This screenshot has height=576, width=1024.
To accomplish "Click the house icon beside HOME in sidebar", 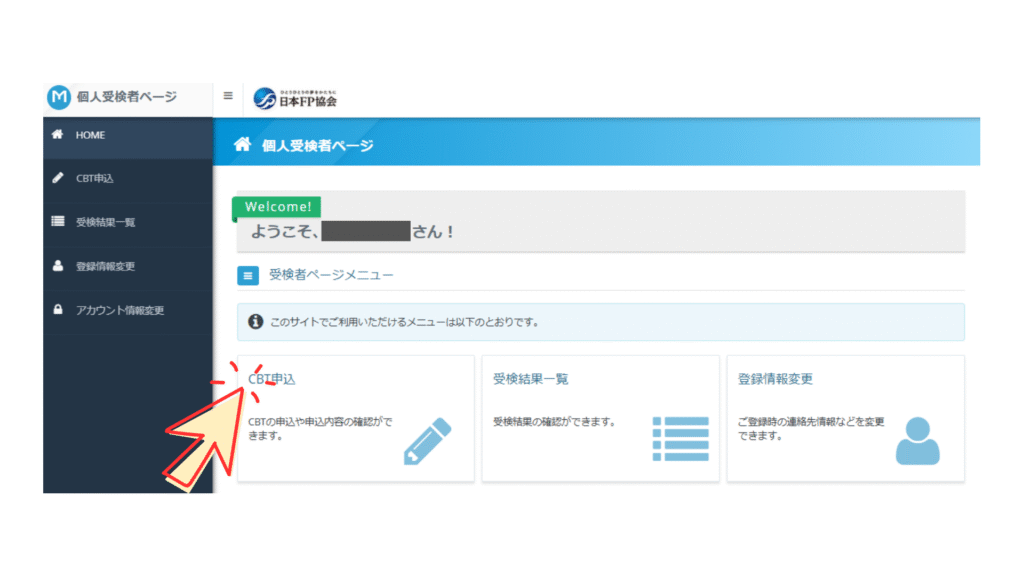I will pos(58,135).
